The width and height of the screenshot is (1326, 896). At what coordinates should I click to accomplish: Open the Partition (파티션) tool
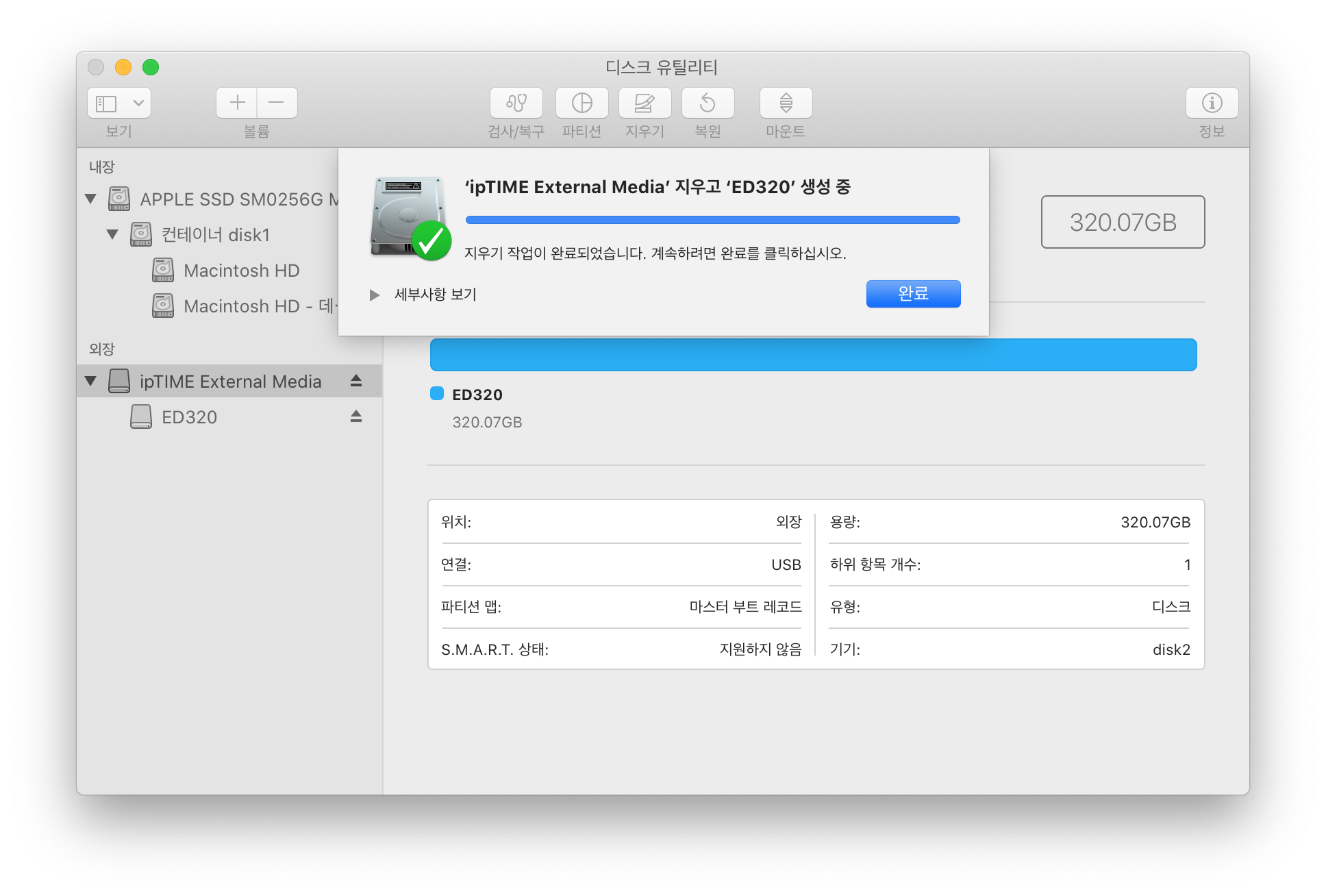click(581, 103)
